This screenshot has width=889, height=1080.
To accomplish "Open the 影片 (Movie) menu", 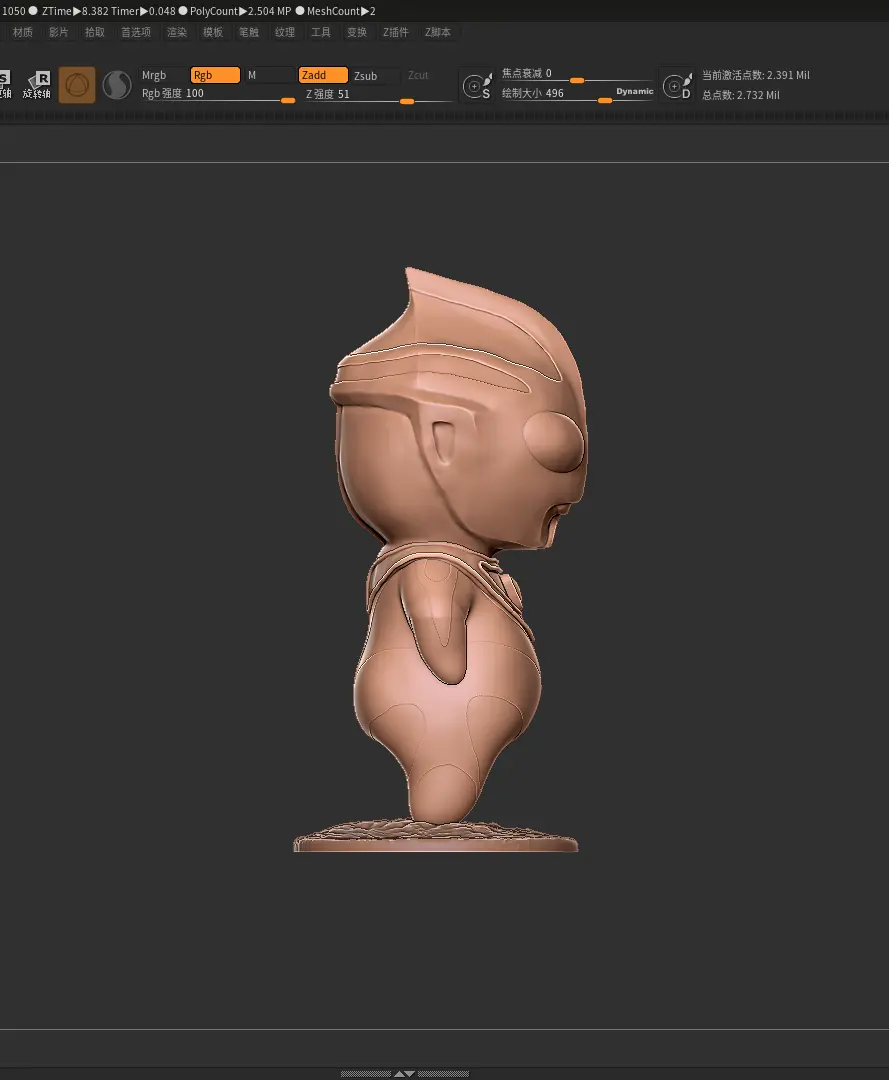I will click(59, 32).
